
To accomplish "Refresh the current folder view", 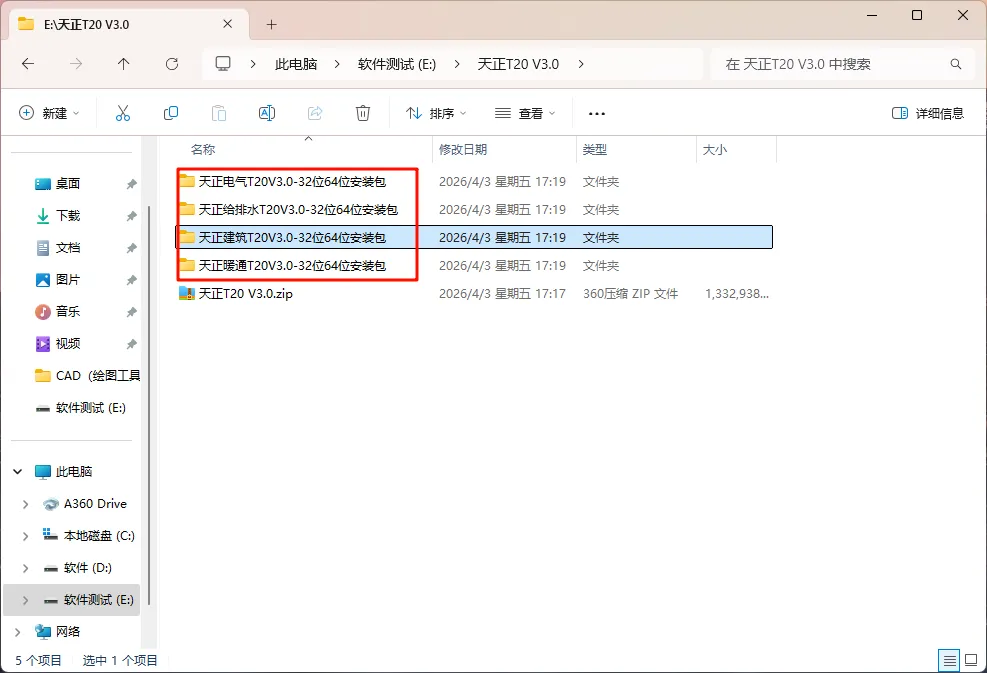I will point(172,64).
